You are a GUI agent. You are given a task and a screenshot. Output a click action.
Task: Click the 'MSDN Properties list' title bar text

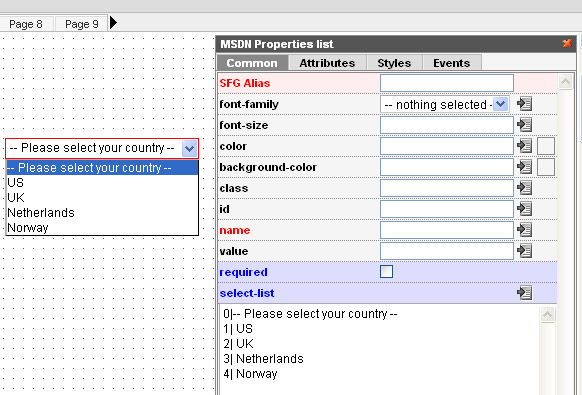tap(277, 44)
